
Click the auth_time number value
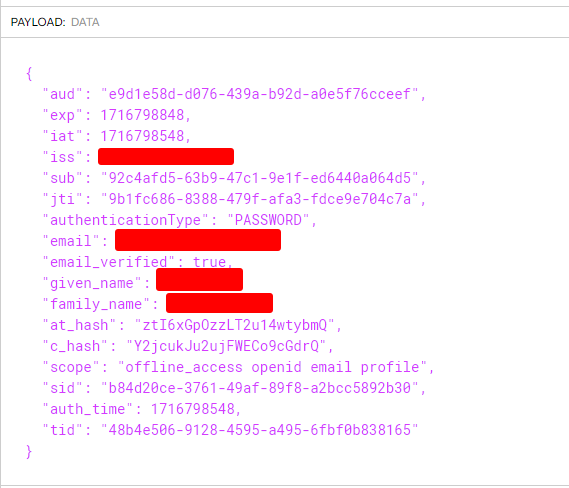pyautogui.click(x=193, y=409)
